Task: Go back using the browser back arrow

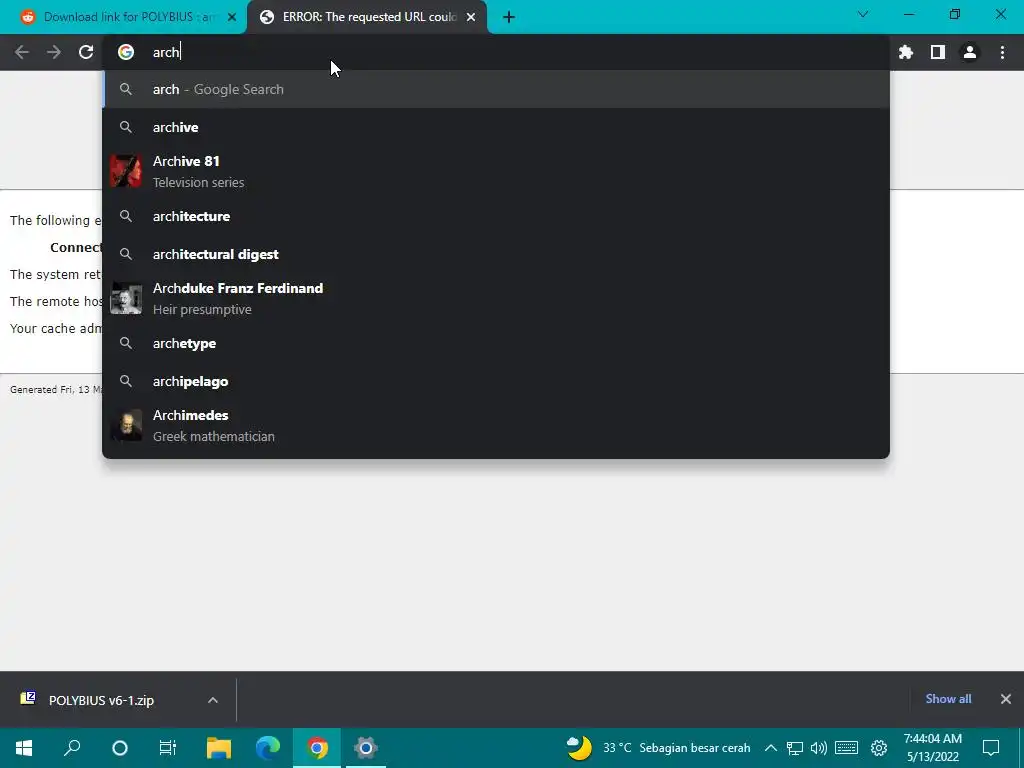Action: [x=22, y=52]
